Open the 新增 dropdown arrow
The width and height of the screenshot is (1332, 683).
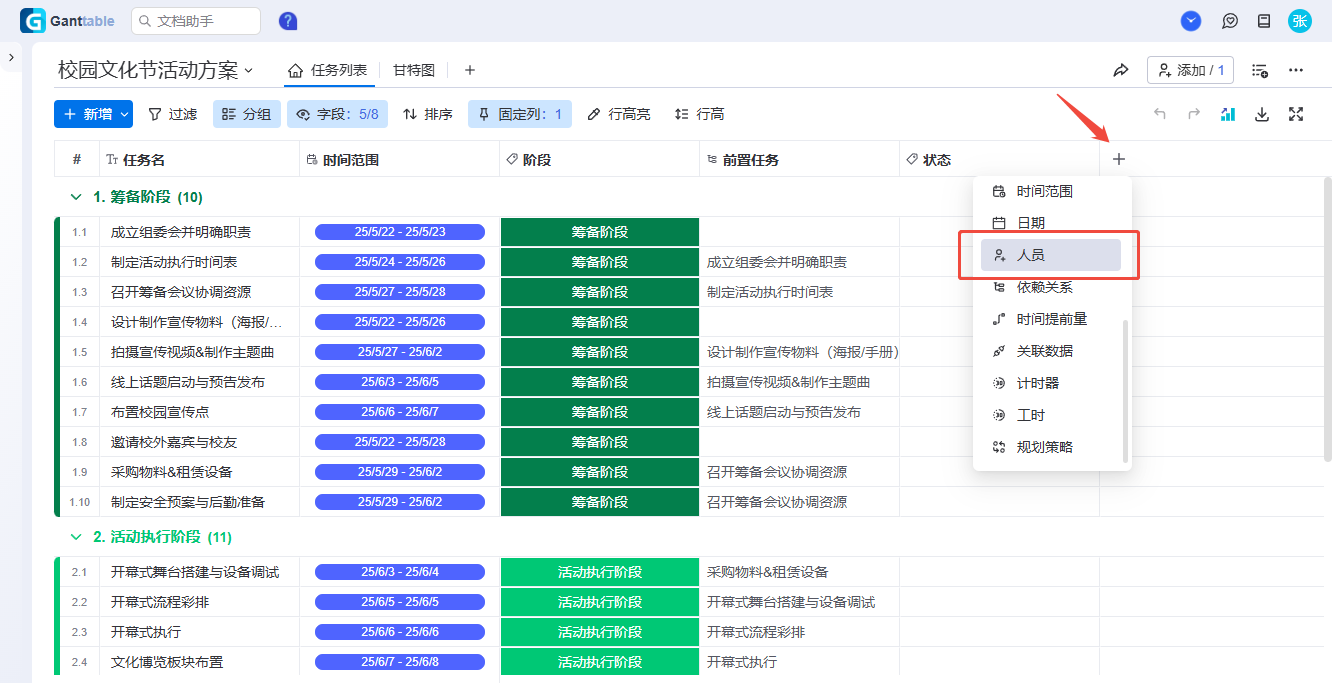(x=125, y=114)
